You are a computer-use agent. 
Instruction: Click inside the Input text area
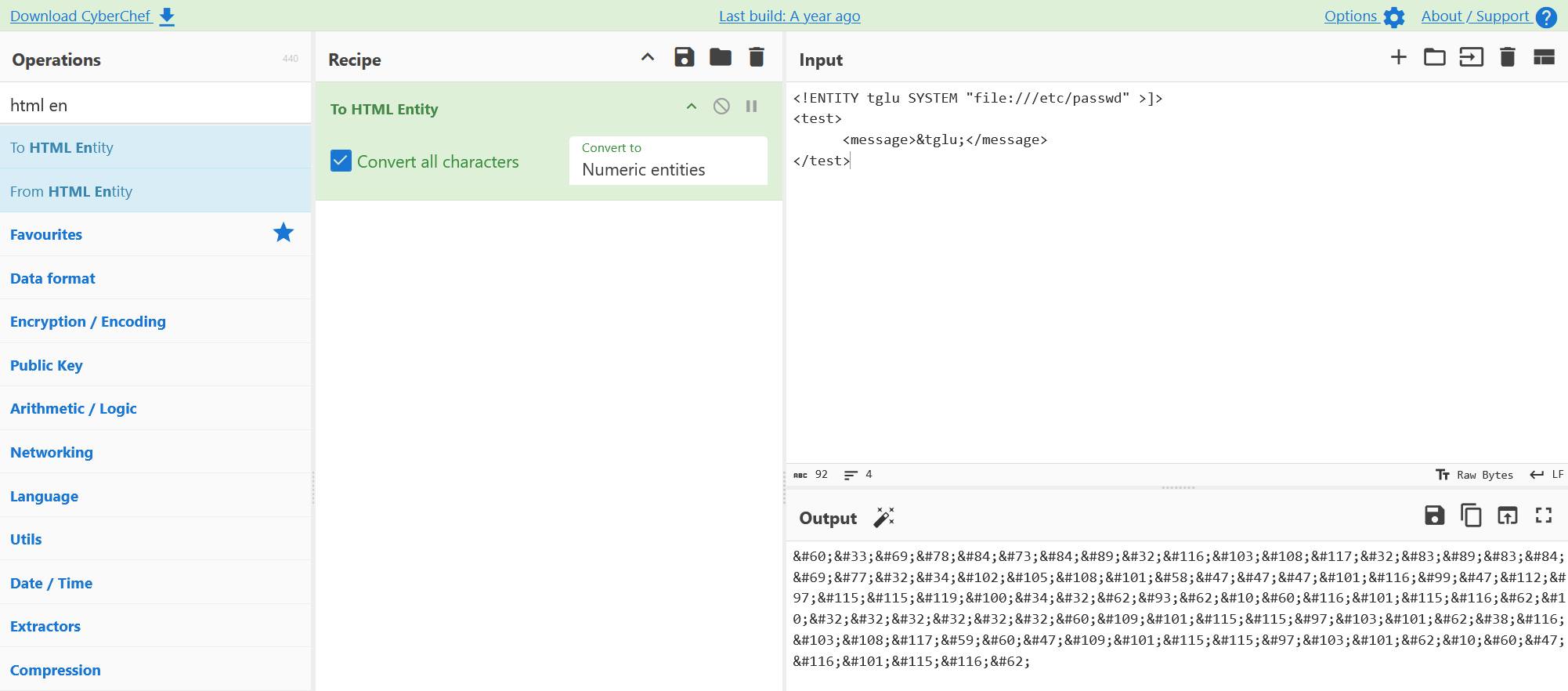tap(1176, 273)
